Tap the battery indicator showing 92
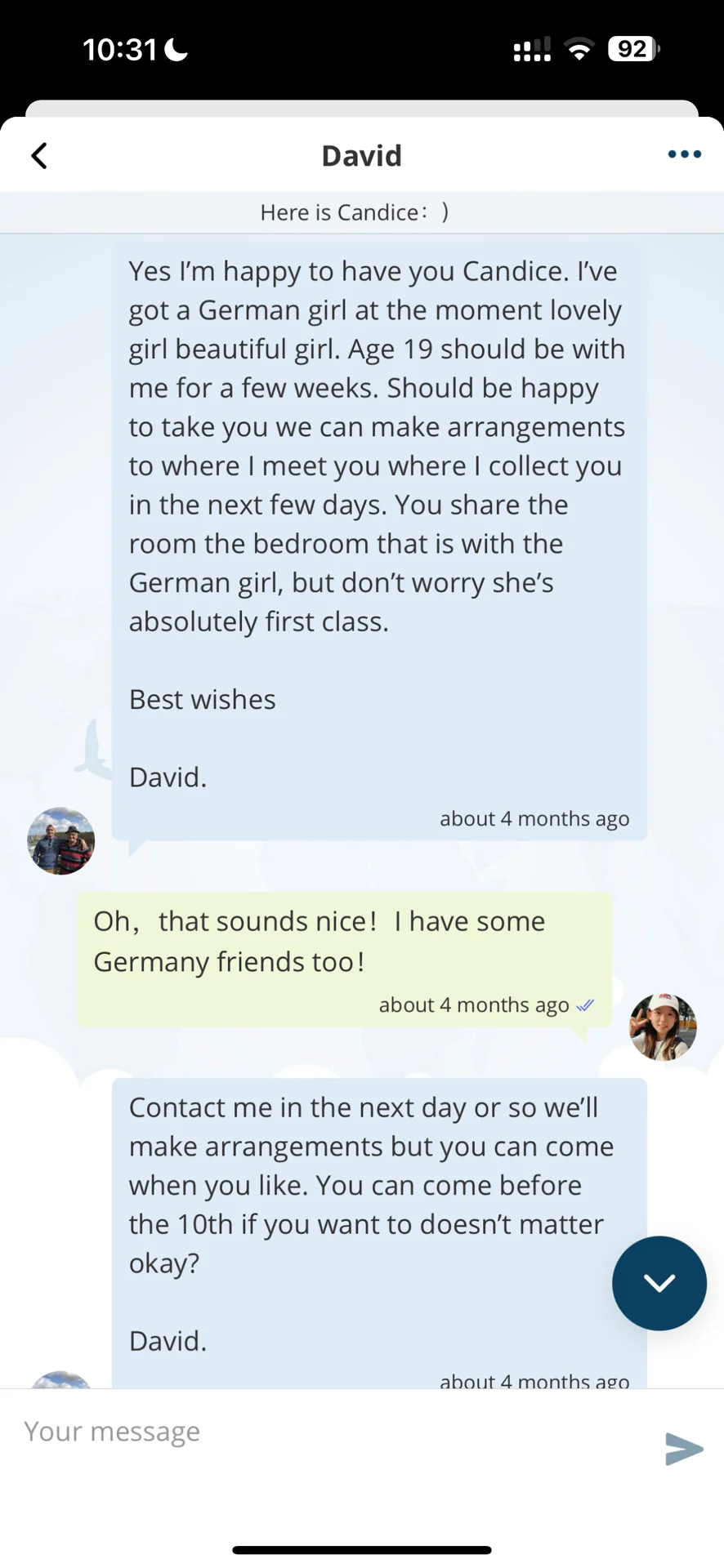The width and height of the screenshot is (724, 1568). 633,49
